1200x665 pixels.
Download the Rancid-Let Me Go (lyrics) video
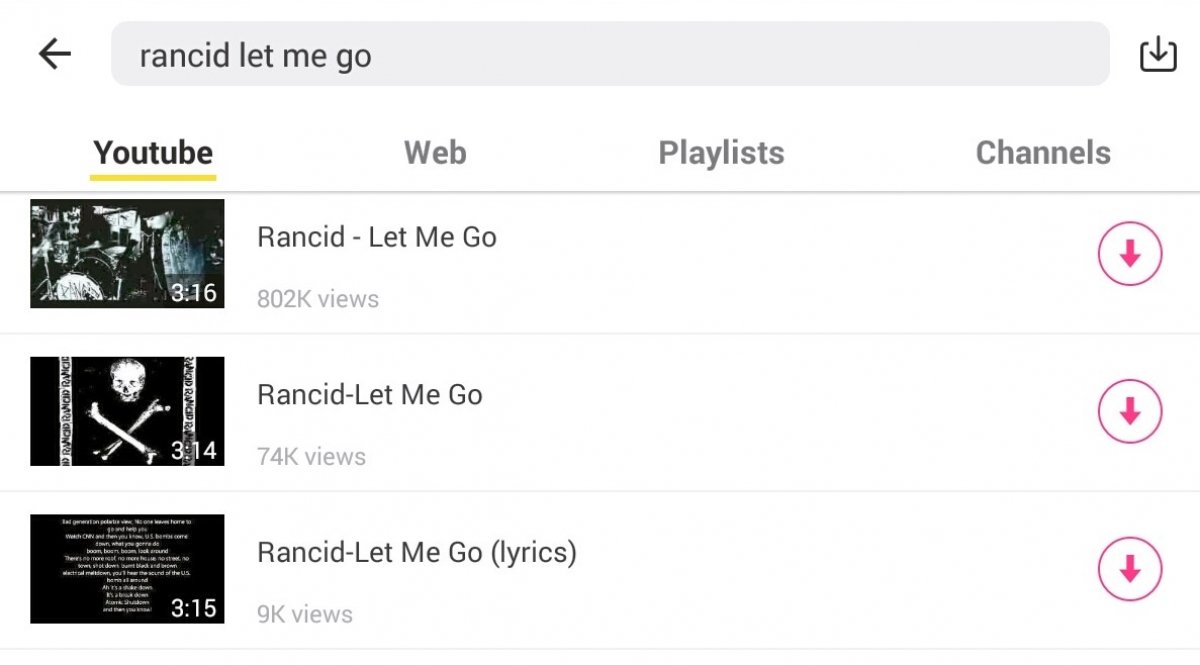pyautogui.click(x=1130, y=569)
